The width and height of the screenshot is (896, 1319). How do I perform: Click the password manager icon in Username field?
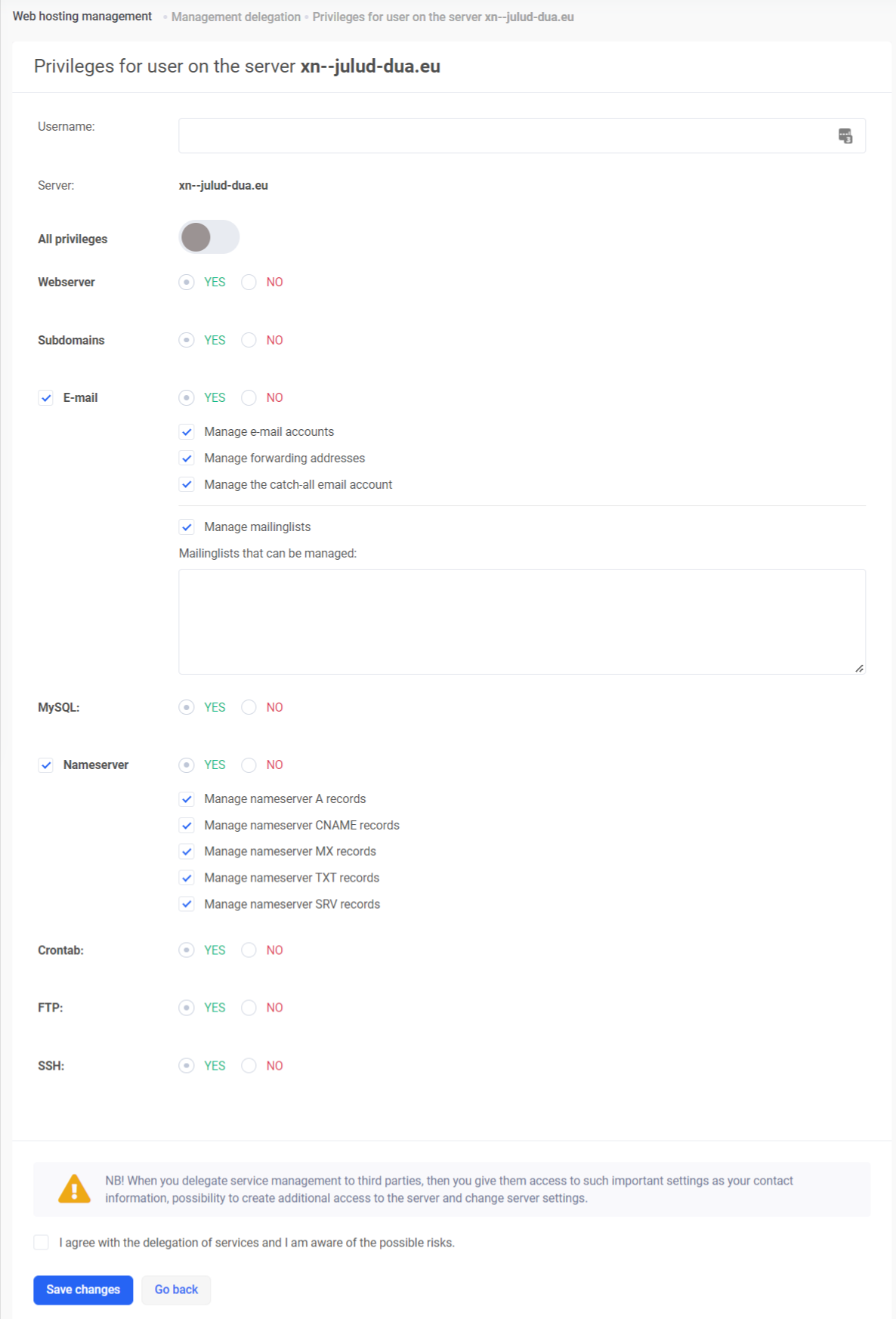click(845, 136)
